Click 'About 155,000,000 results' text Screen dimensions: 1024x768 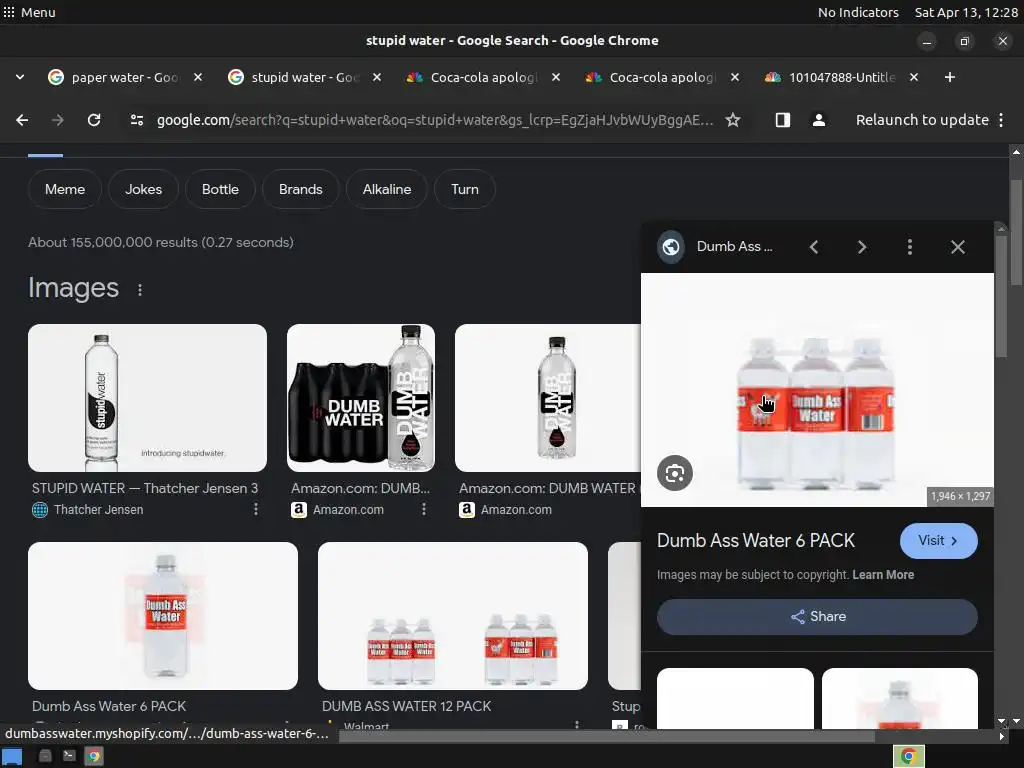pos(161,242)
